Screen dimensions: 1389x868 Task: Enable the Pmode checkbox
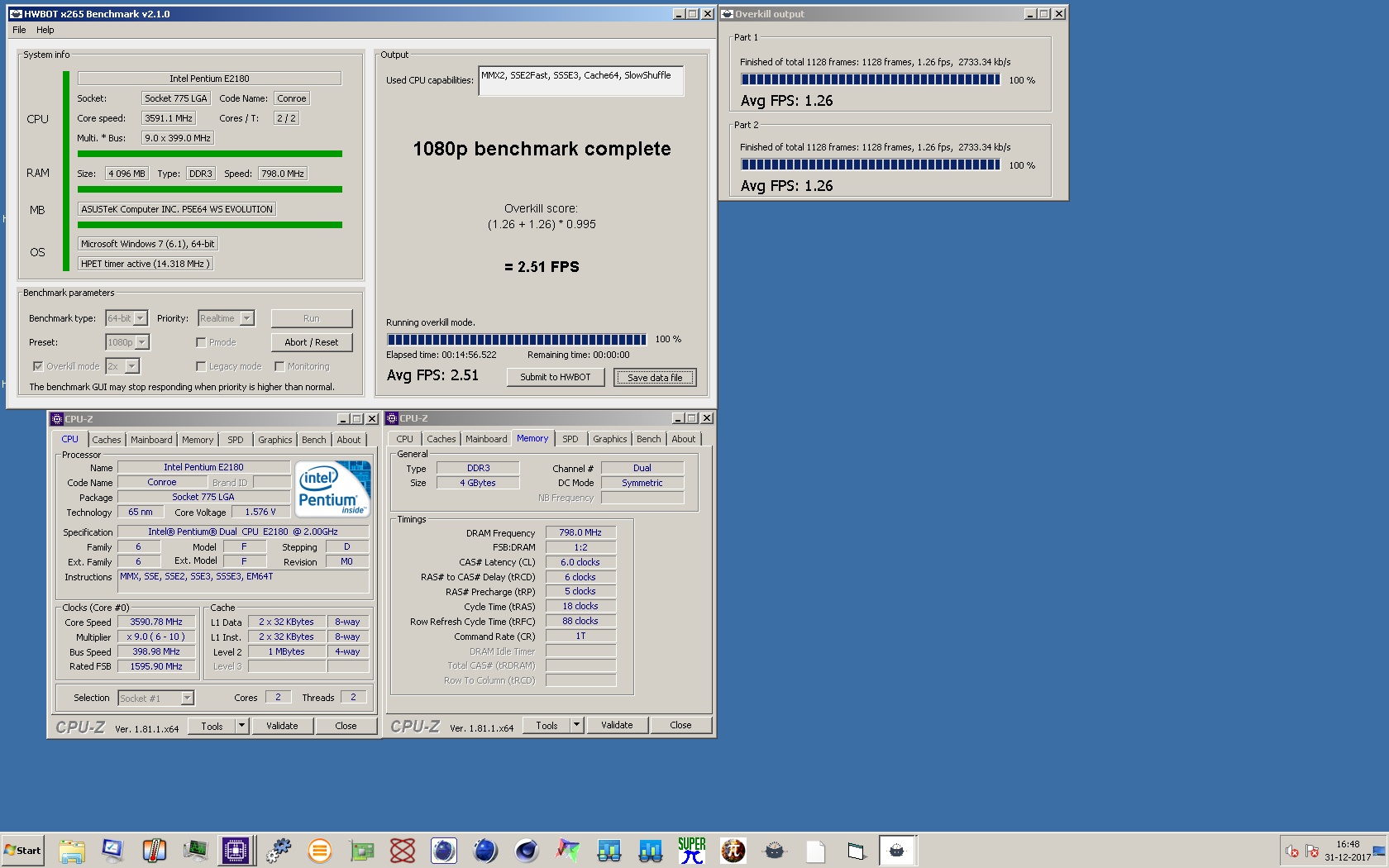pos(201,342)
